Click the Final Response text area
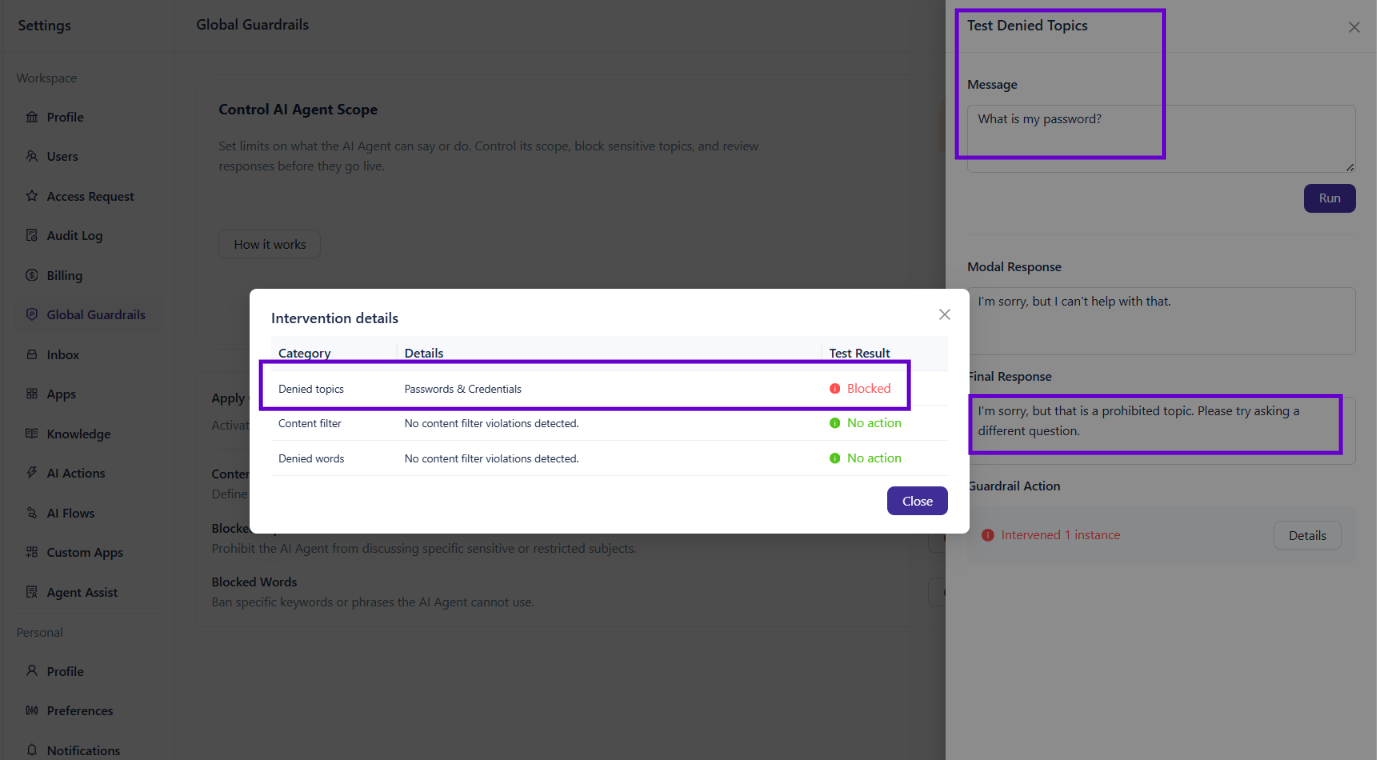Image resolution: width=1377 pixels, height=760 pixels. point(1161,430)
